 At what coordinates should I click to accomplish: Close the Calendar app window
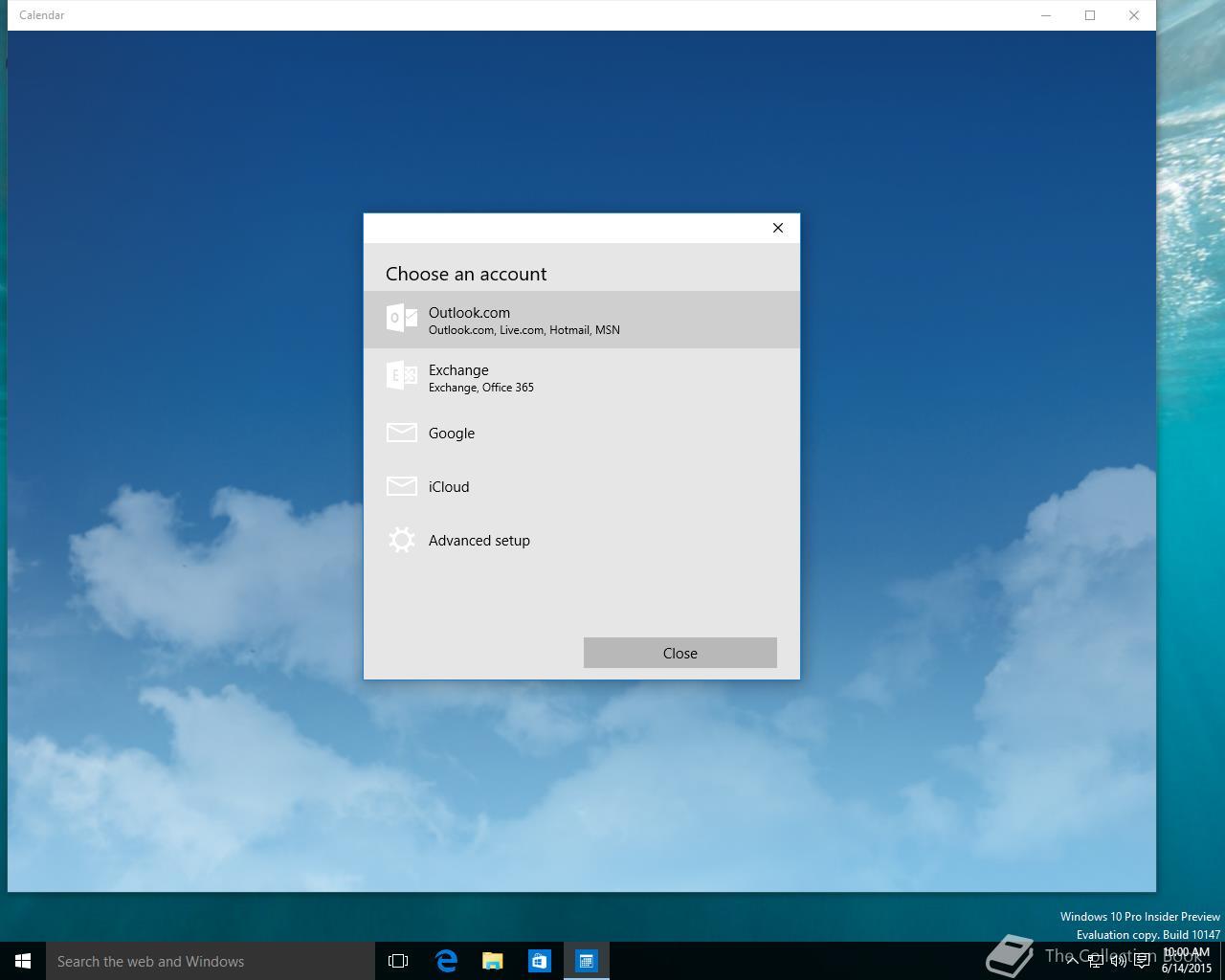1134,15
